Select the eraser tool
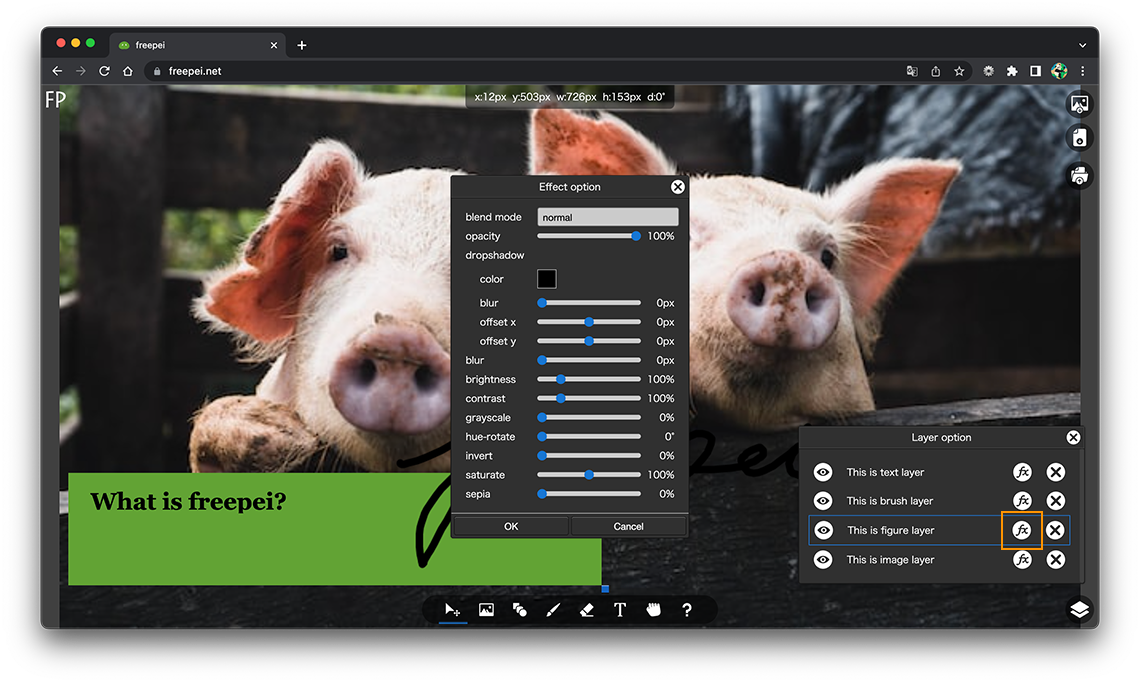The width and height of the screenshot is (1140, 683). (x=587, y=610)
